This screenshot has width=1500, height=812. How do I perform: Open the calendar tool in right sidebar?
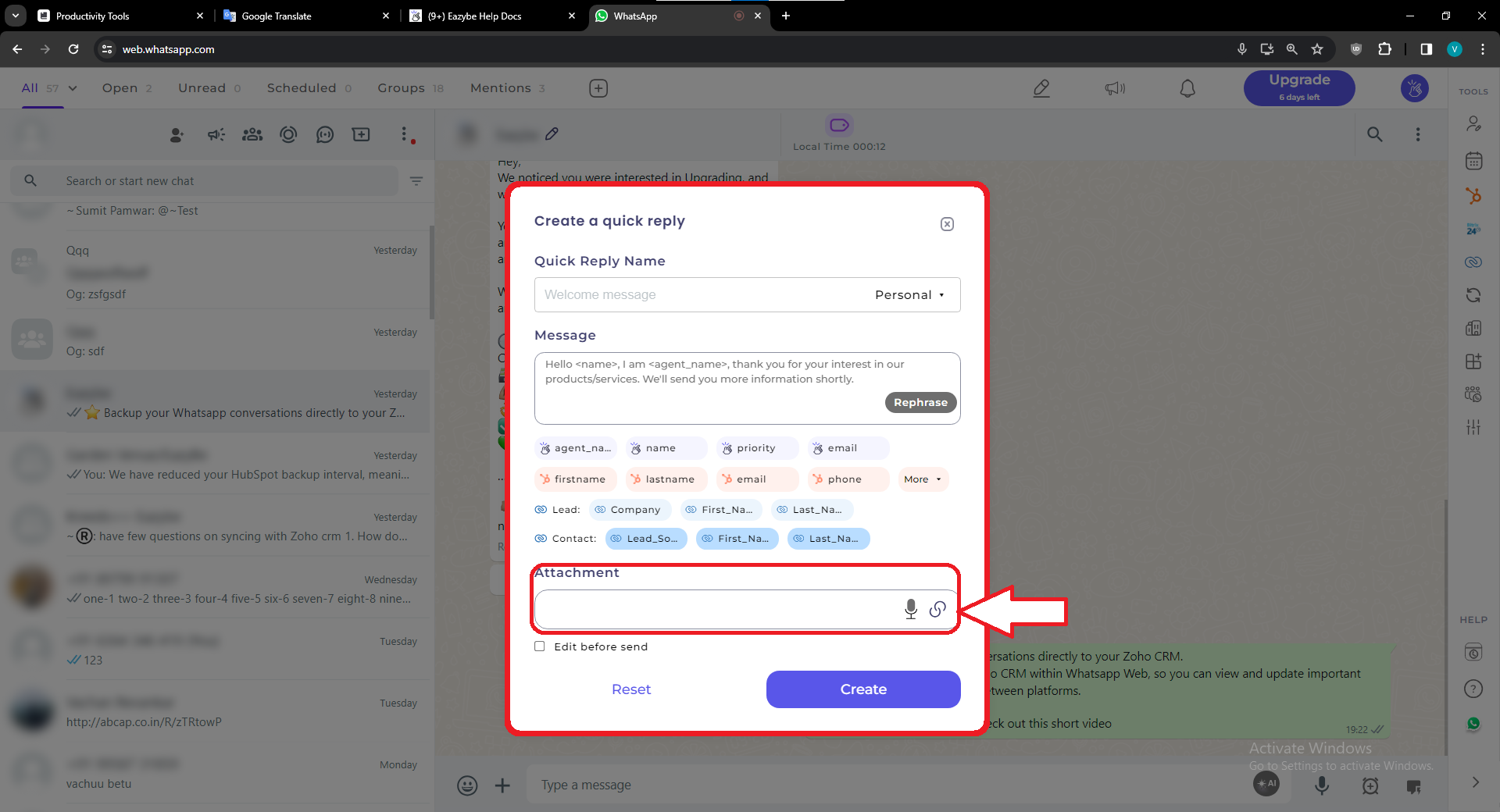1473,161
